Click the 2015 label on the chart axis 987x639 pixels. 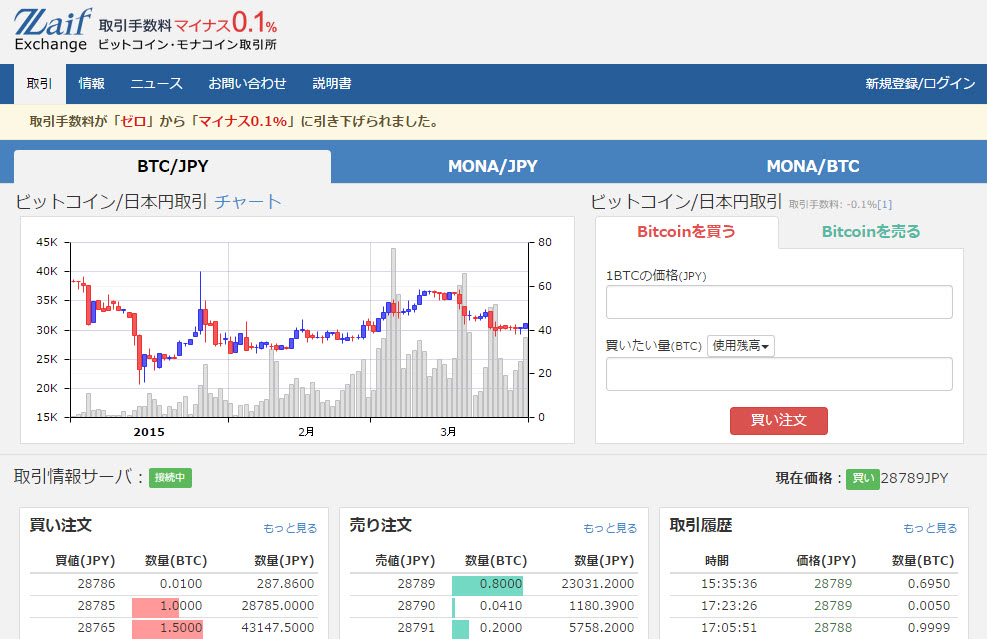149,432
